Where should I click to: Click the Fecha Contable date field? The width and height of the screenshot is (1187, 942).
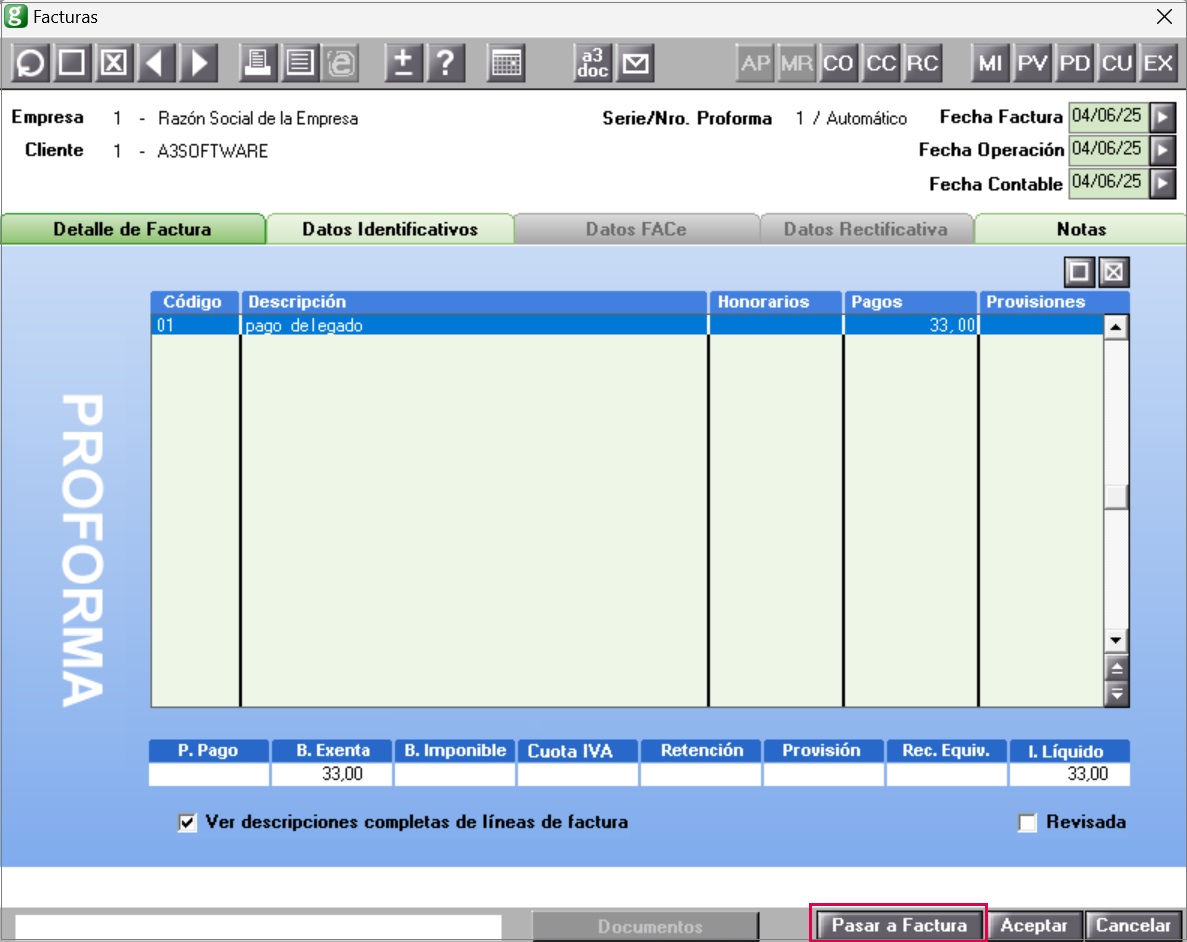tap(1108, 183)
